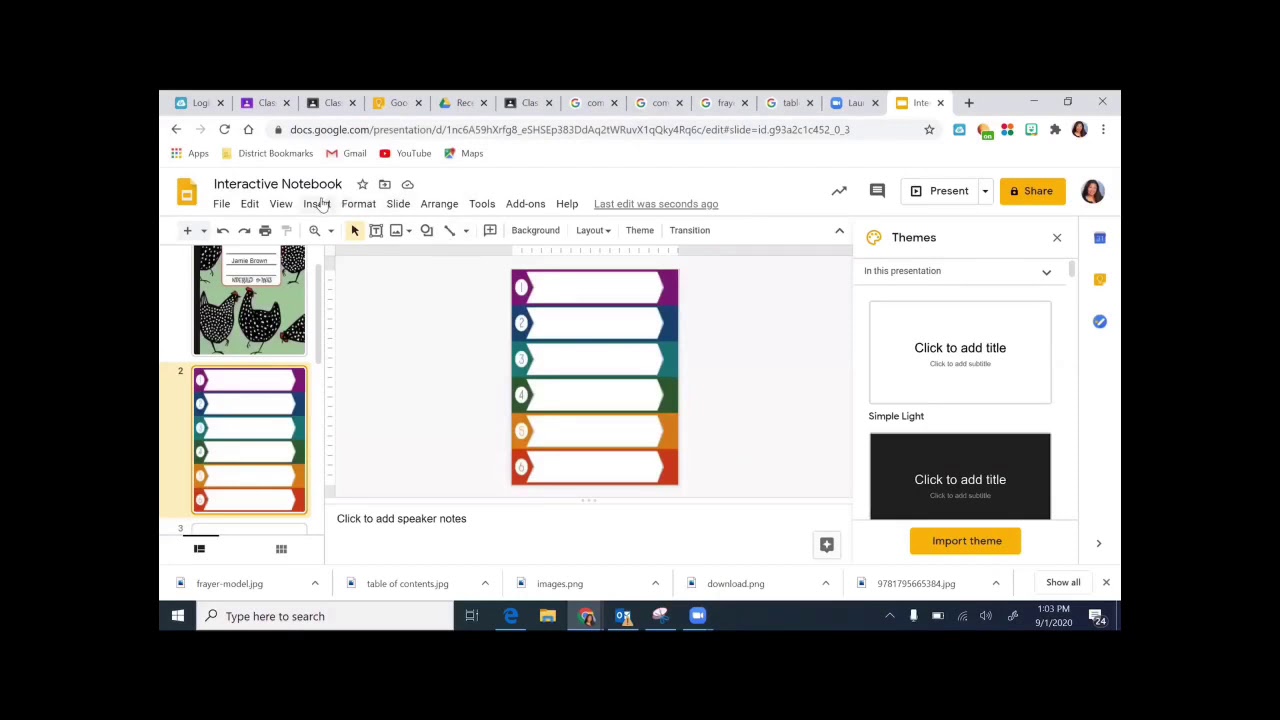Image resolution: width=1280 pixels, height=720 pixels.
Task: Select the dark theme thumbnail
Action: pyautogui.click(x=960, y=477)
